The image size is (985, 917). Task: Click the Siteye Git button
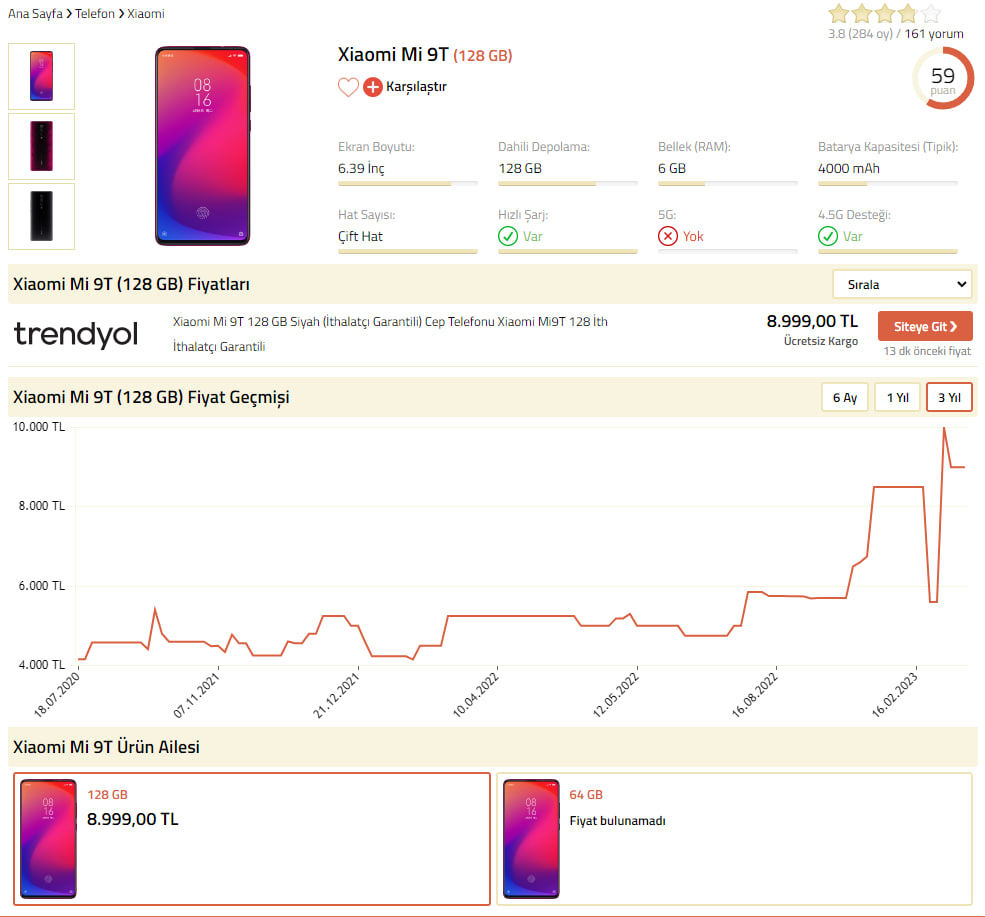point(925,327)
